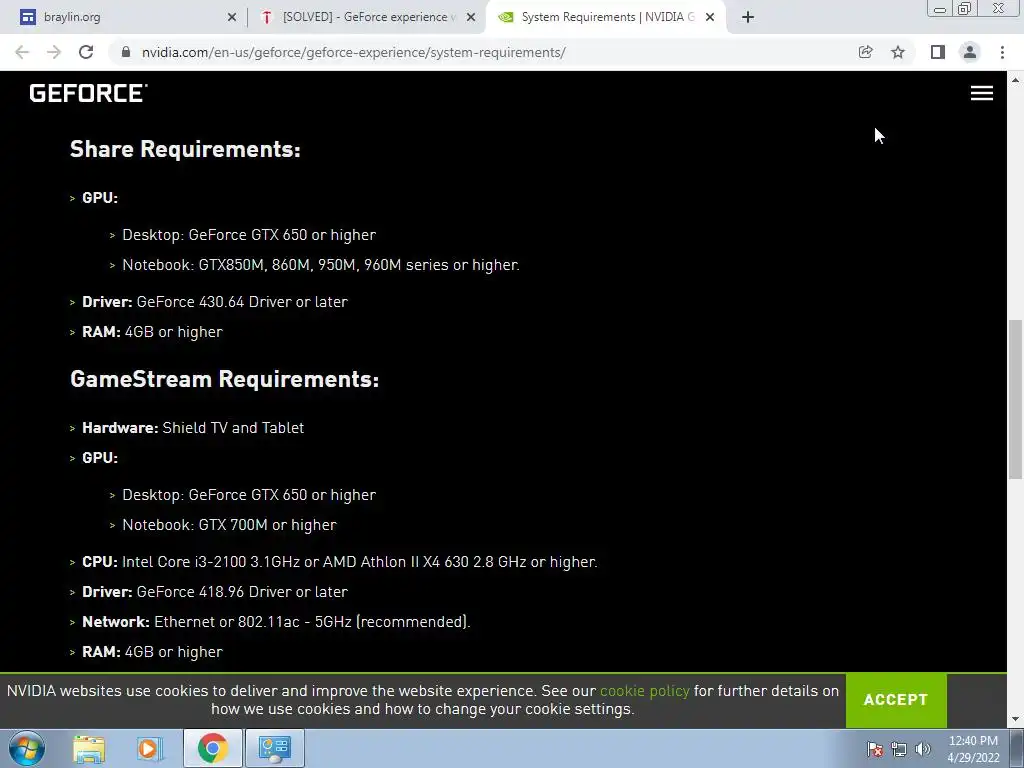The height and width of the screenshot is (768, 1024).
Task: View site security lock info
Action: tap(125, 52)
